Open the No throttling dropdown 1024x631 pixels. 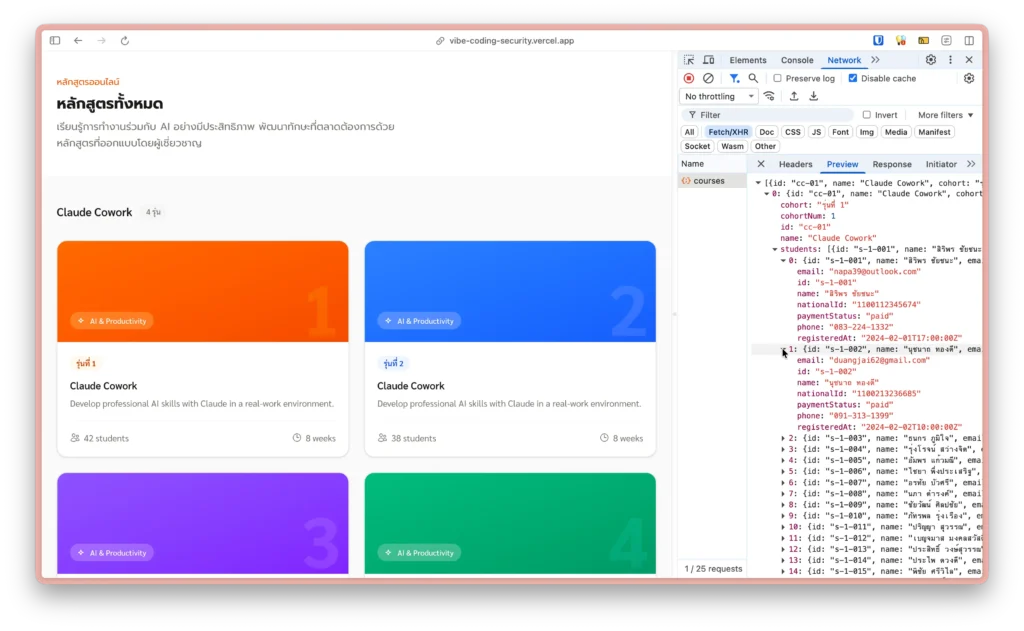(x=718, y=97)
